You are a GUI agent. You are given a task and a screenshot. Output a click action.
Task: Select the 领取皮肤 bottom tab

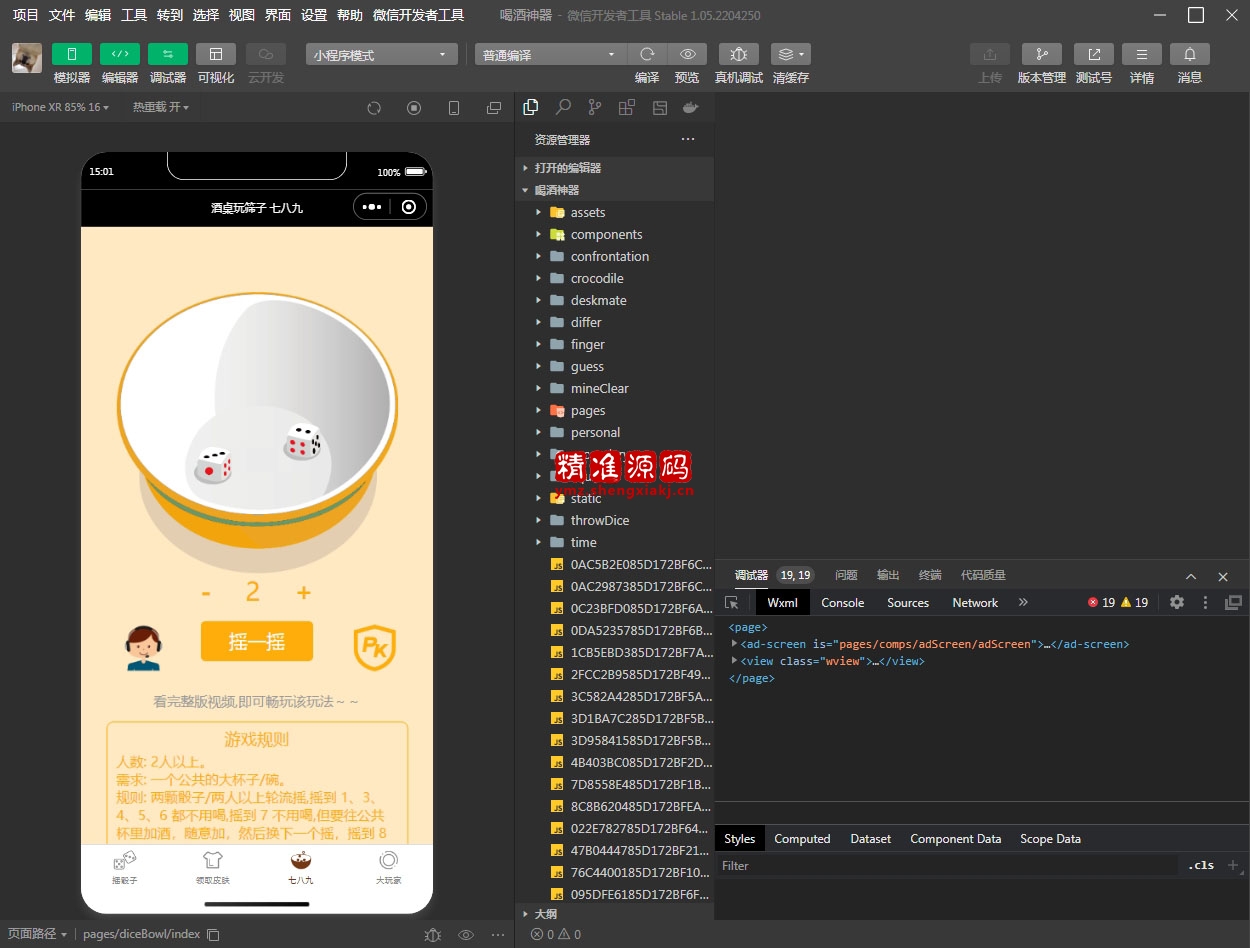coord(213,867)
